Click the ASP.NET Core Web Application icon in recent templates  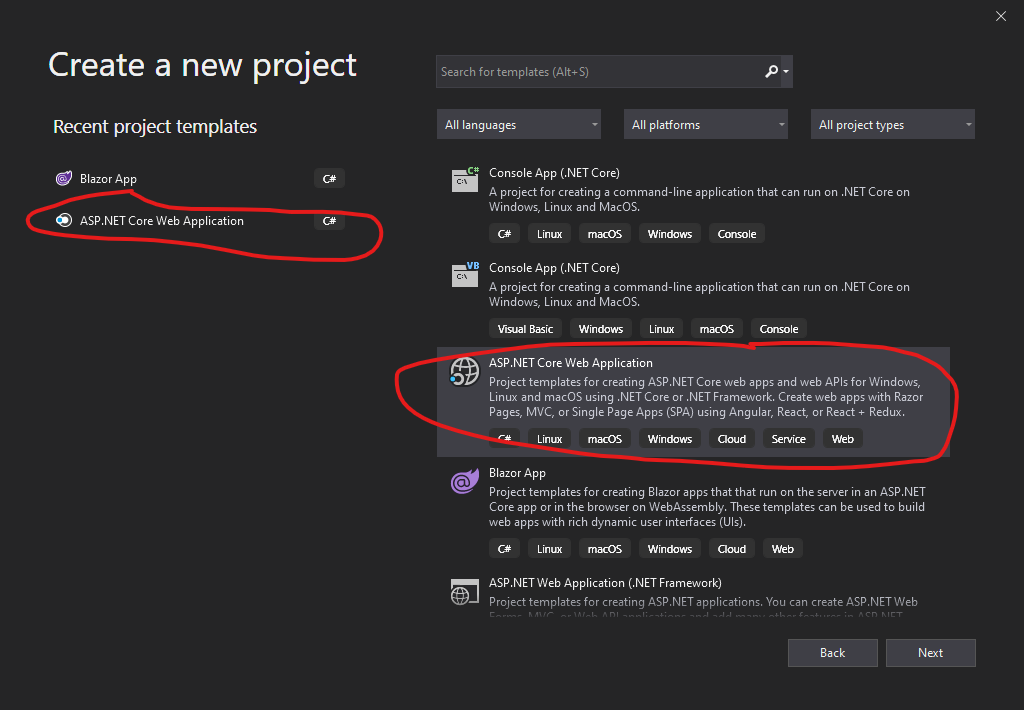(63, 221)
